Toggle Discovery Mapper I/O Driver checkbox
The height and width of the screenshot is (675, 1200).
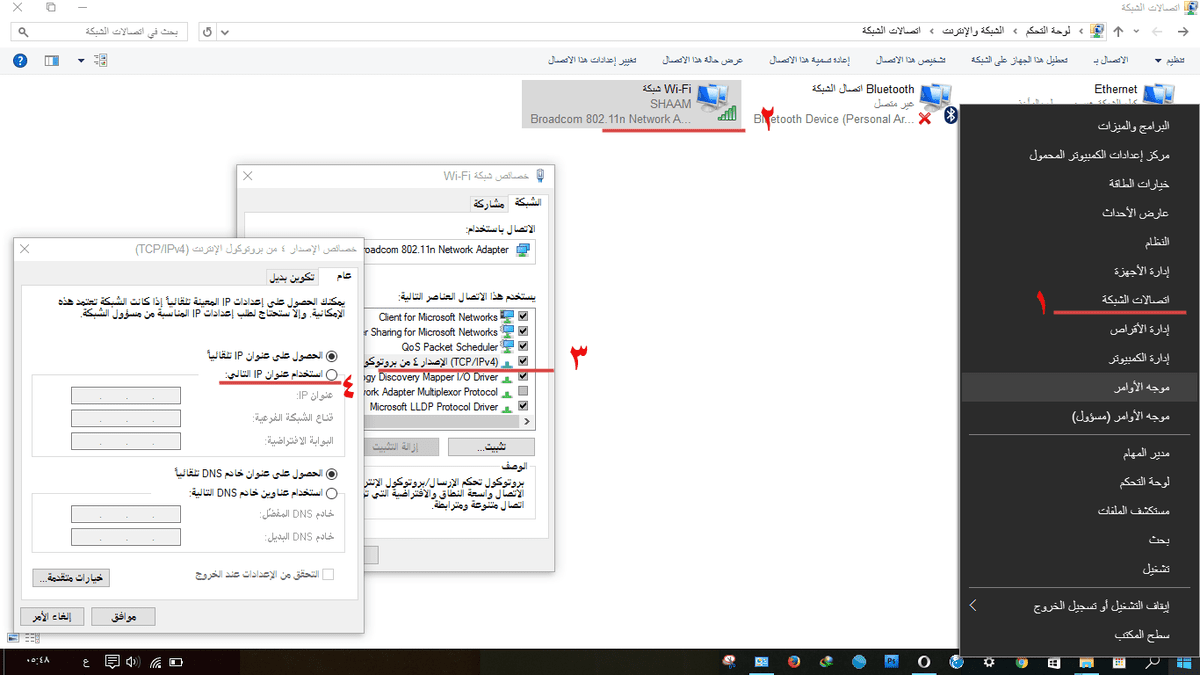523,377
